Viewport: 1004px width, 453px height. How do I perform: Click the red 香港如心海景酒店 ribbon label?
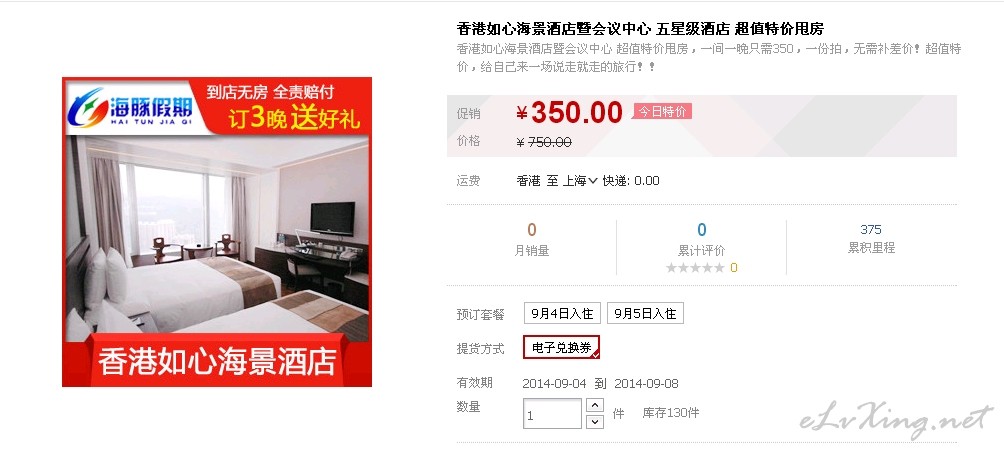(217, 362)
